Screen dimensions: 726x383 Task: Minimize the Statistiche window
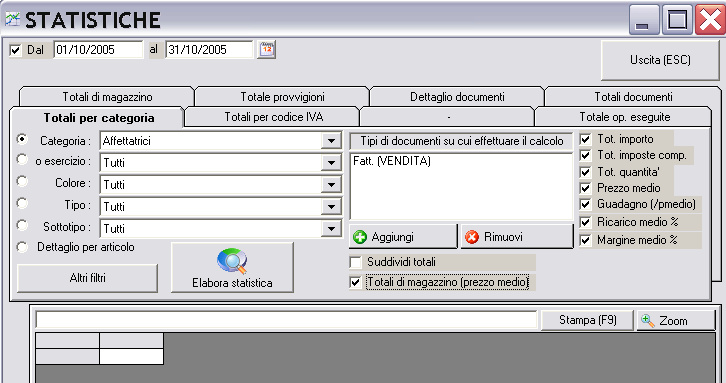click(x=644, y=19)
